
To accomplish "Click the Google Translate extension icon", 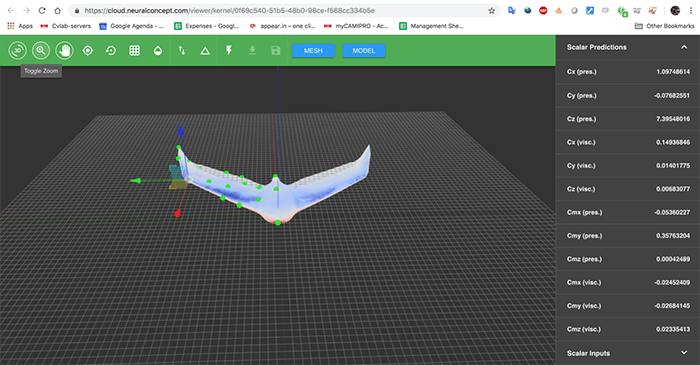I will pos(512,10).
